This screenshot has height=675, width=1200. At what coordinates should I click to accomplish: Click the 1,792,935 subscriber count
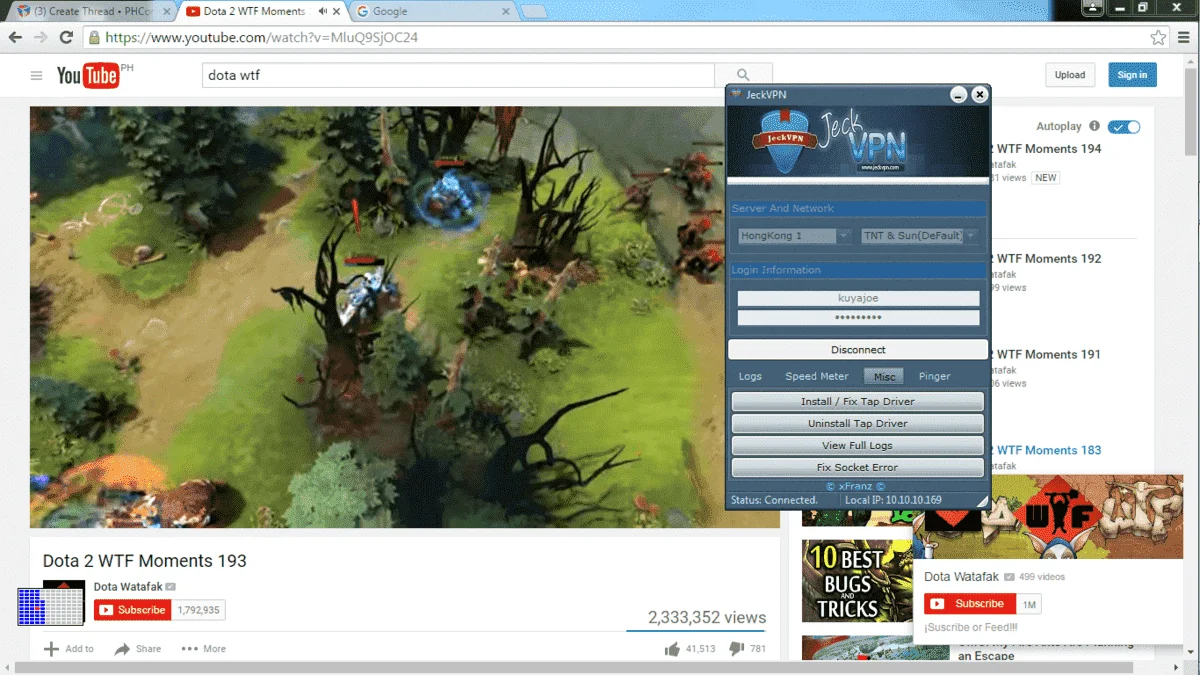(198, 610)
